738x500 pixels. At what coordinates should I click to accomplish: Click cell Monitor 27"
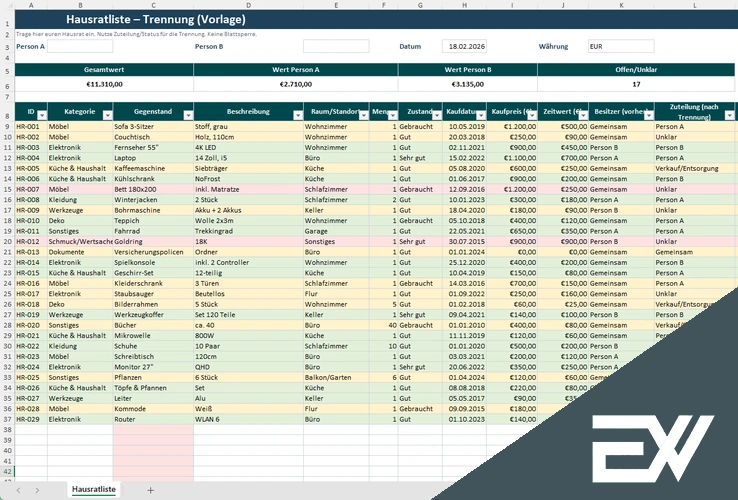[153, 367]
